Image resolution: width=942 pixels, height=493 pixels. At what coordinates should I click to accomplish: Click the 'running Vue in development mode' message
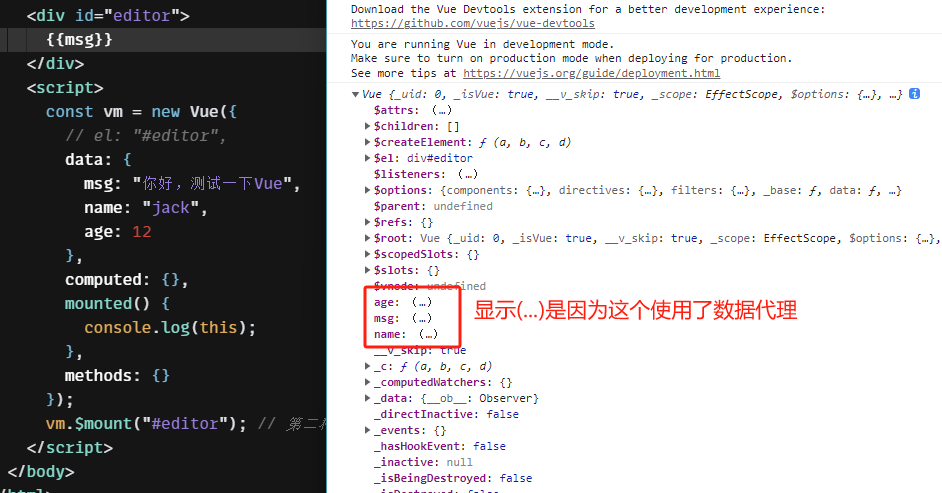(482, 44)
